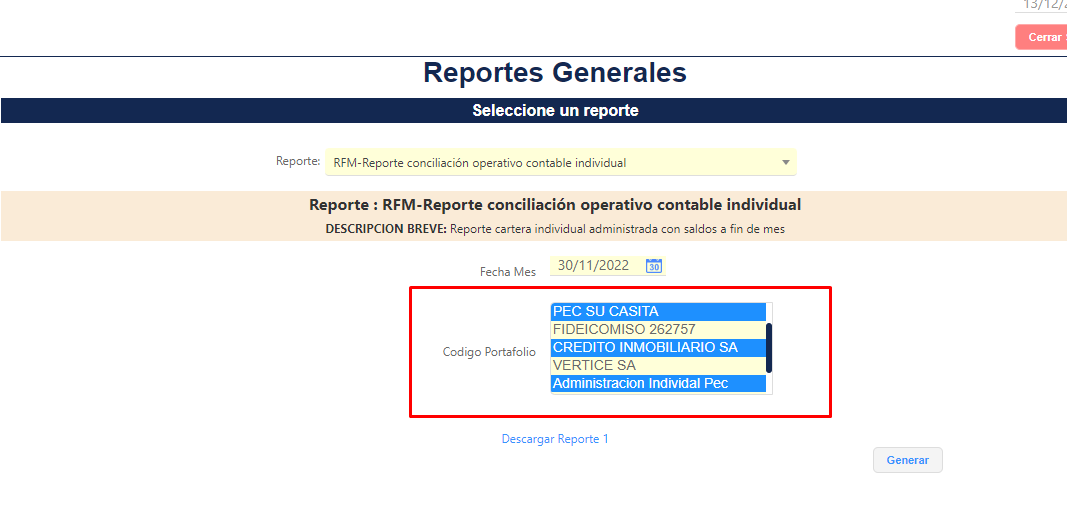
Task: Select CREDITO INMOBILIARIO SA portfolio option
Action: pos(658,347)
